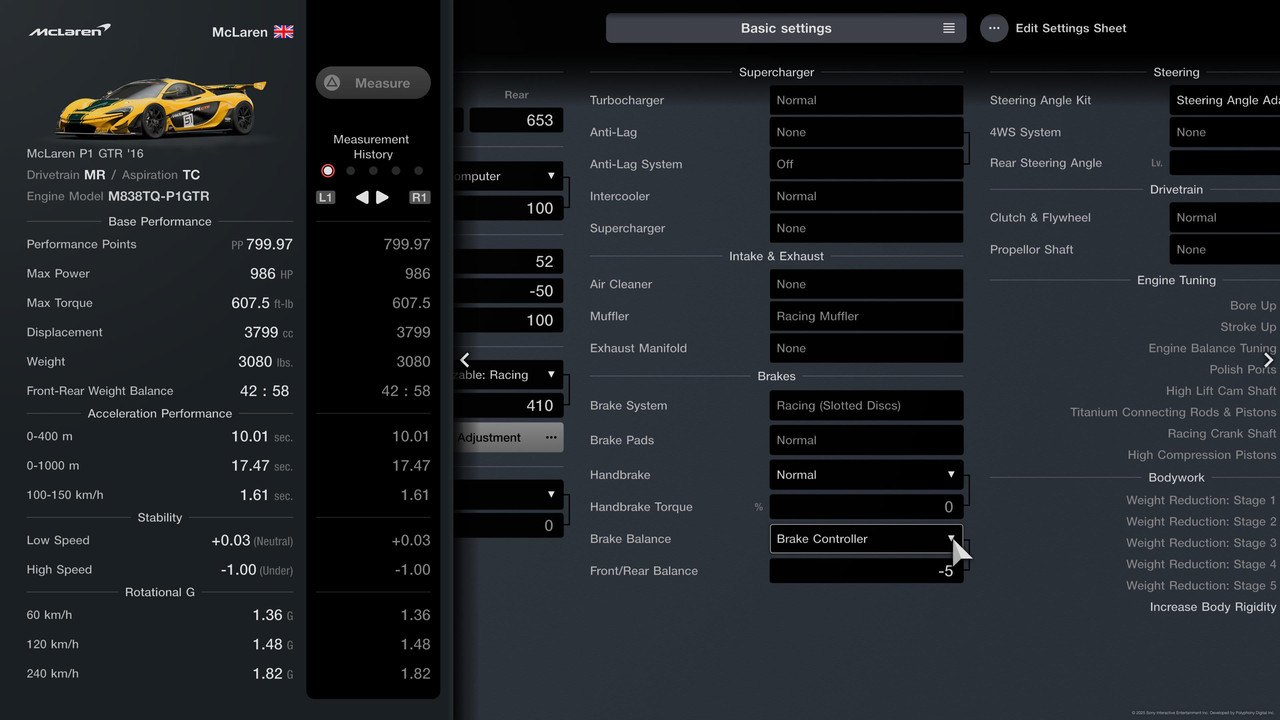
Task: Click the United Kingdom flag icon
Action: click(284, 32)
